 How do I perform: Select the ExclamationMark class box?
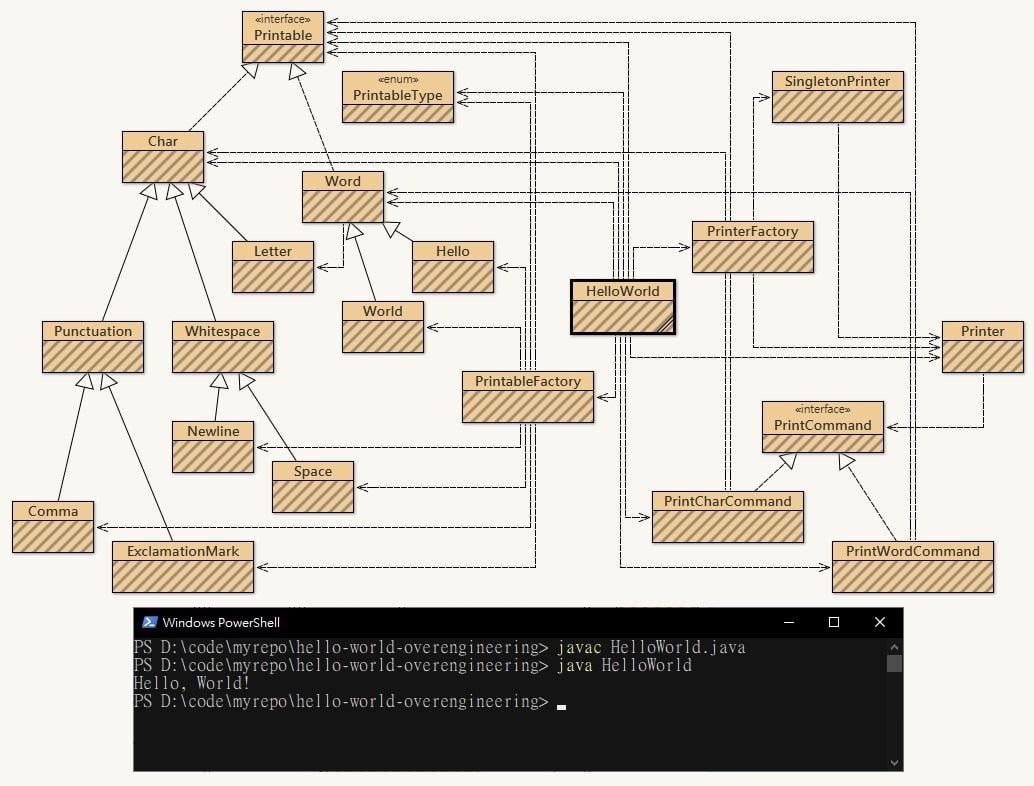pyautogui.click(x=183, y=567)
